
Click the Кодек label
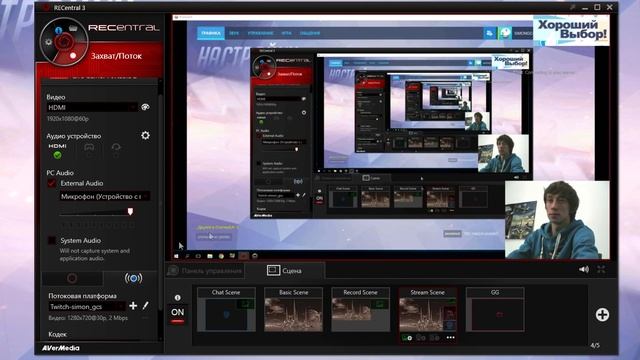point(58,334)
